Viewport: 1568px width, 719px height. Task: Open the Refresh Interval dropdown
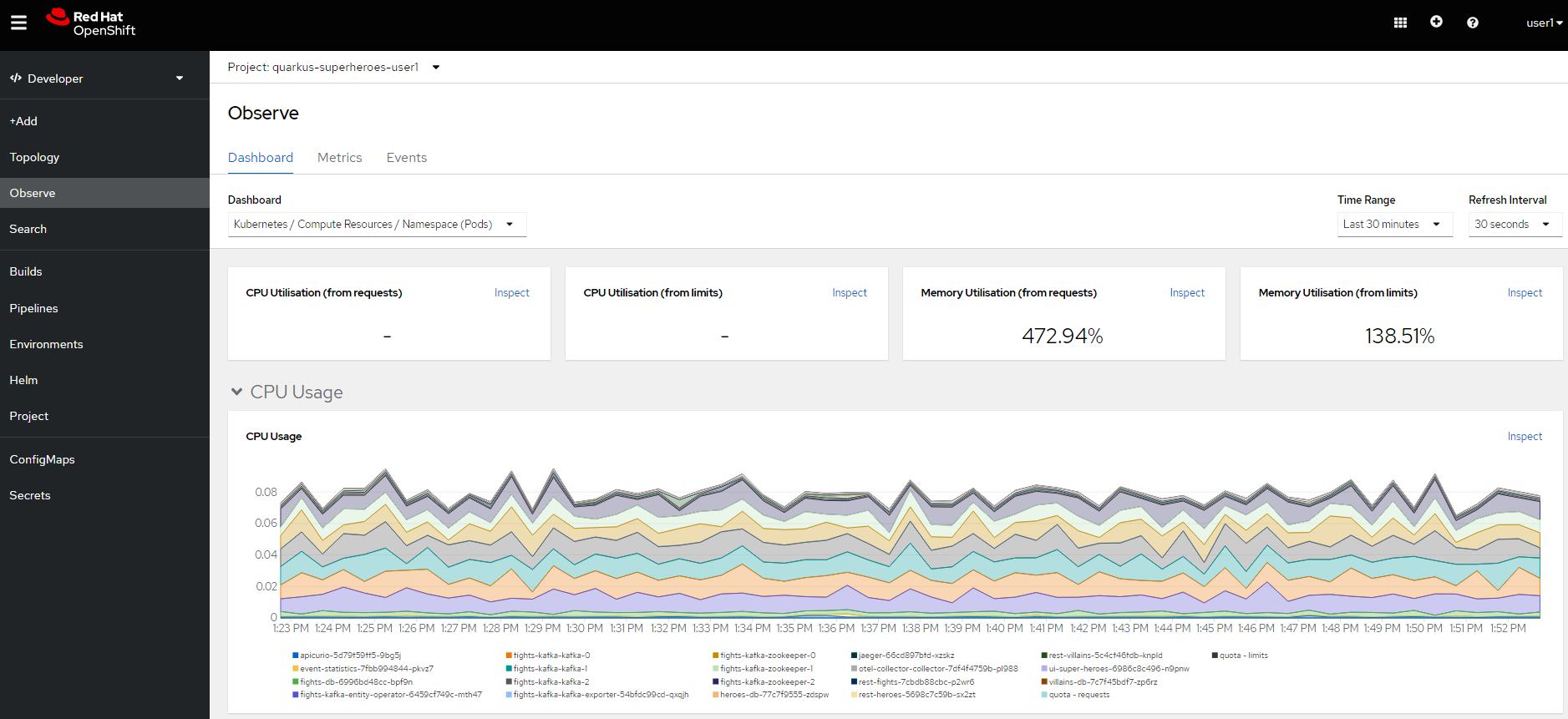coord(1515,224)
